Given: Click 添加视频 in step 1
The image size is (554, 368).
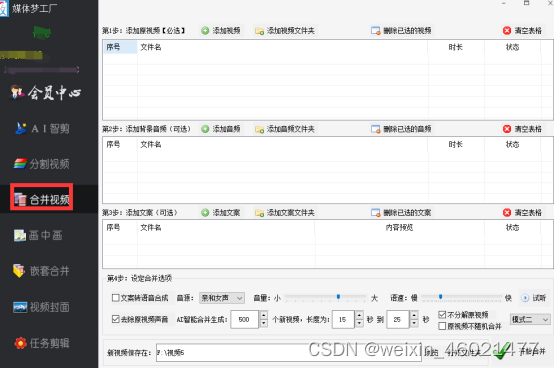Looking at the screenshot, I should point(221,31).
